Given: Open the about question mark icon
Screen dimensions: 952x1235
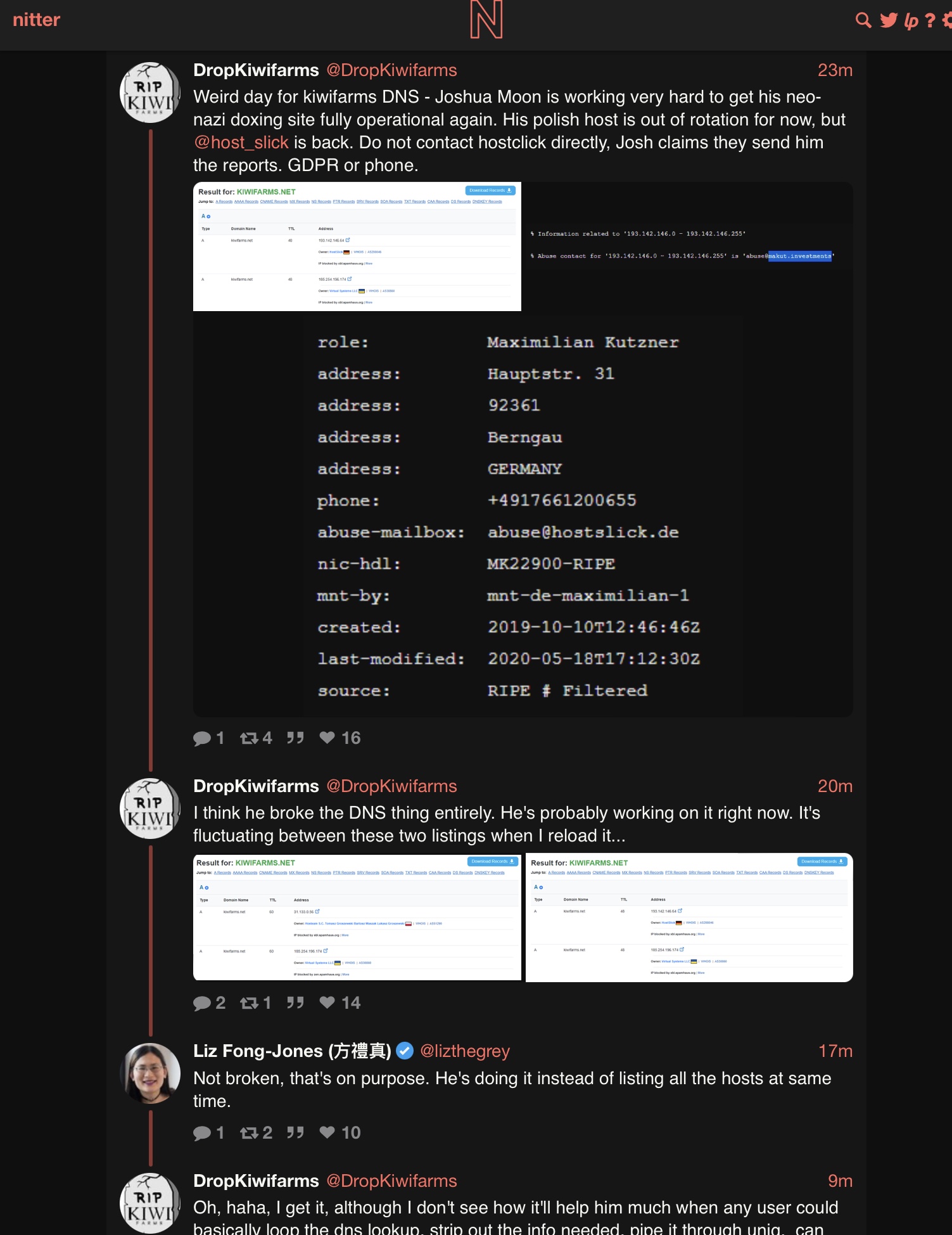Looking at the screenshot, I should (x=930, y=20).
